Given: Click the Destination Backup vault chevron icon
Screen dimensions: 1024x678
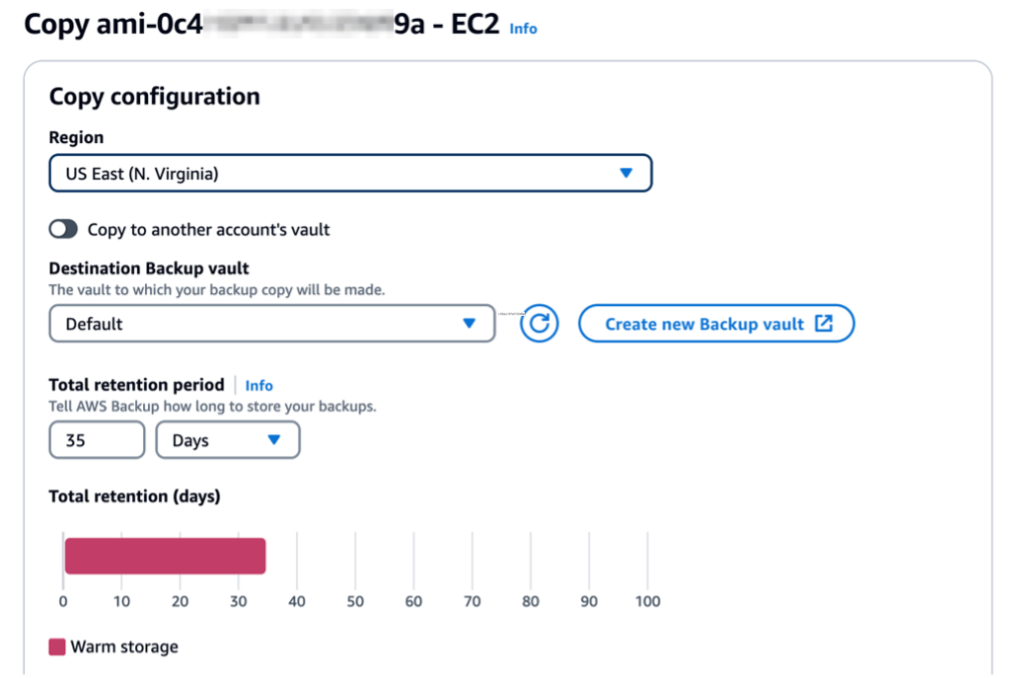Looking at the screenshot, I should [471, 323].
